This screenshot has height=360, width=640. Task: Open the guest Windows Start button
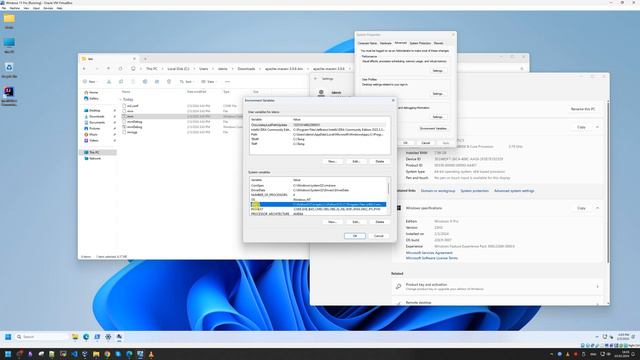pos(8,337)
